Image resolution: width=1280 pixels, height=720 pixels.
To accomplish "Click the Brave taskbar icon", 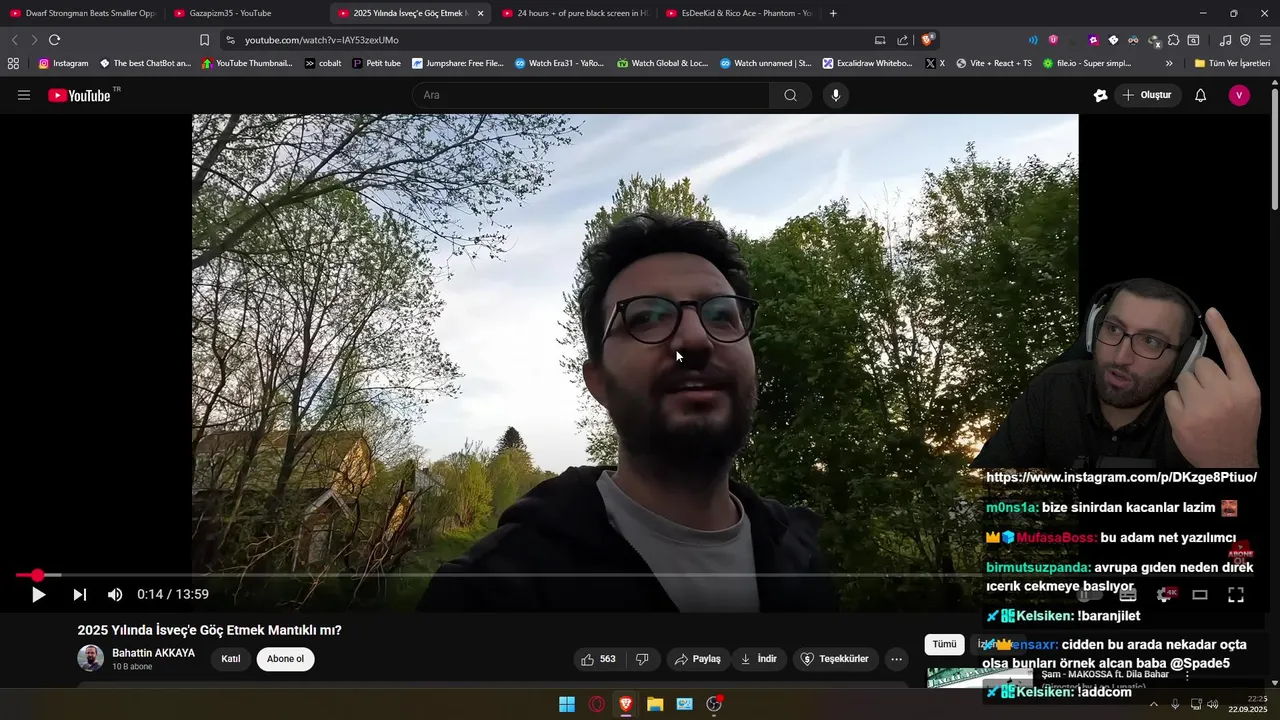I will click(x=626, y=704).
